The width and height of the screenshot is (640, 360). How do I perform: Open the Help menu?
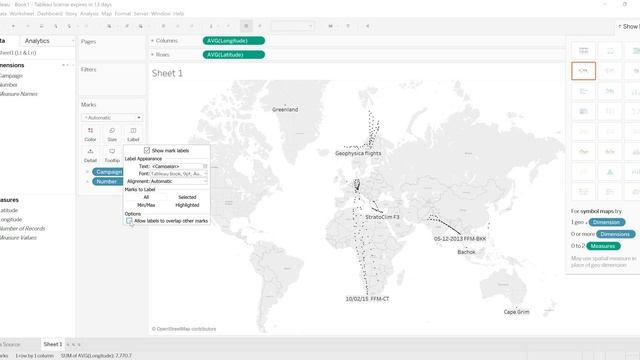click(x=178, y=13)
